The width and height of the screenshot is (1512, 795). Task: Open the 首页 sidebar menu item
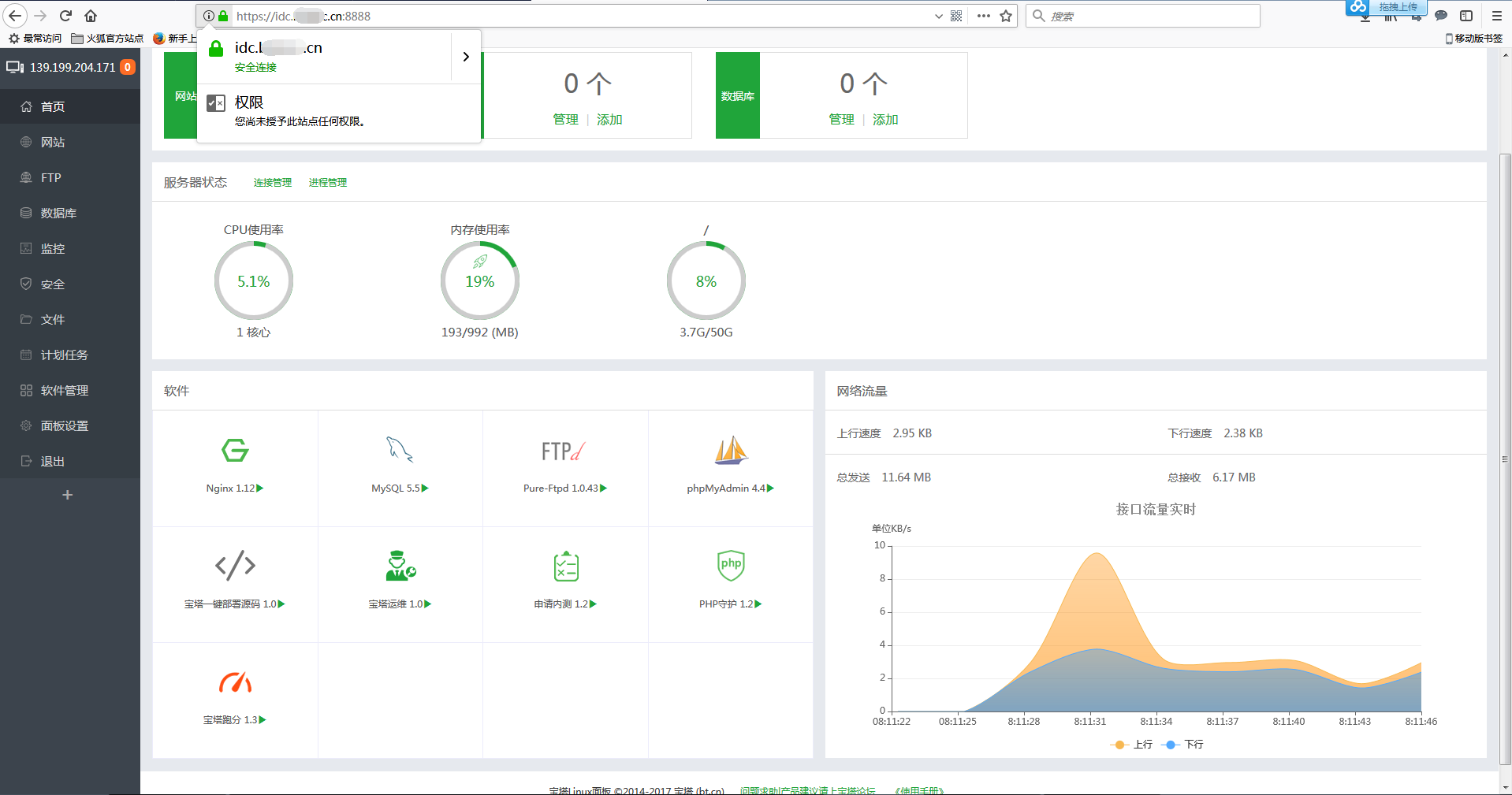click(70, 106)
